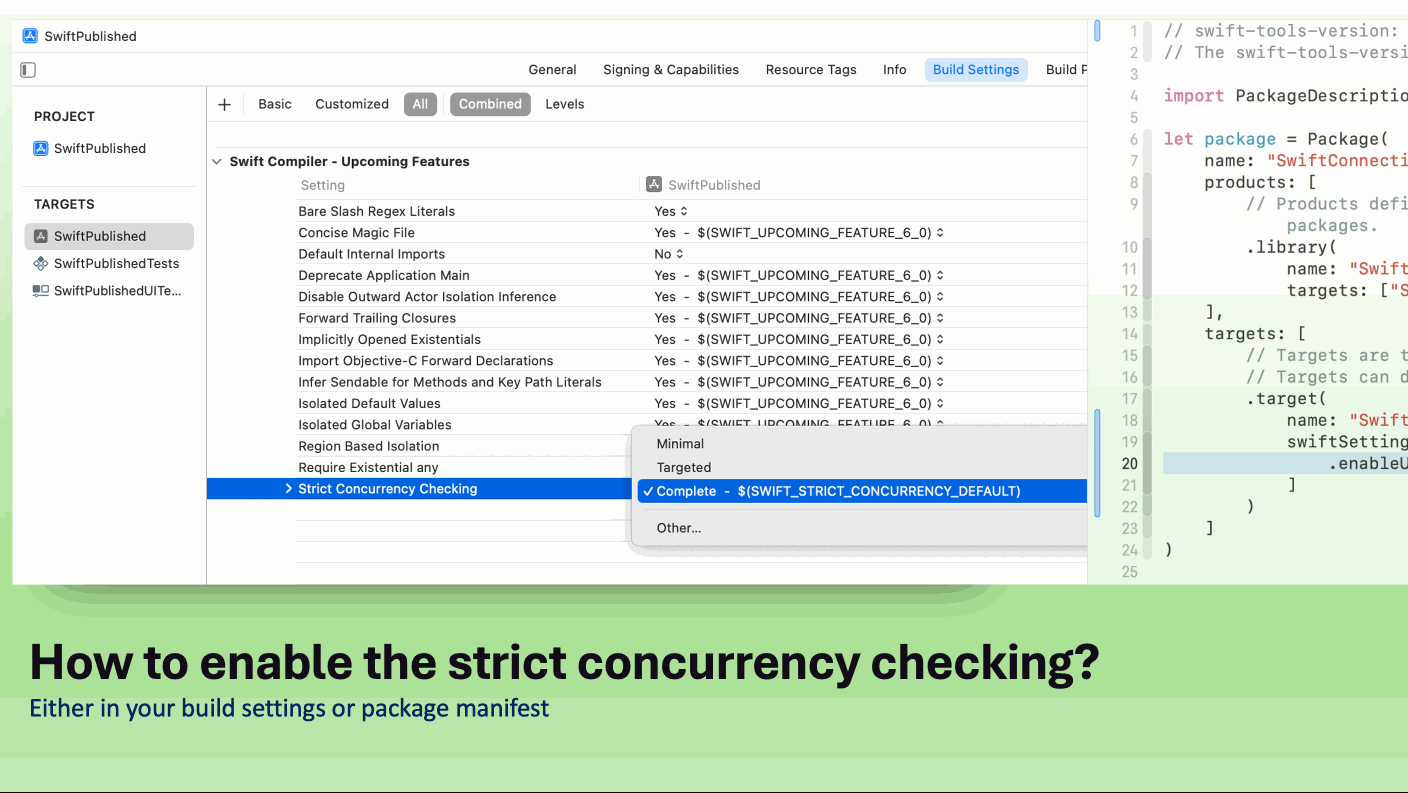Click line number 20 in code editor
1408x793 pixels.
1130,464
